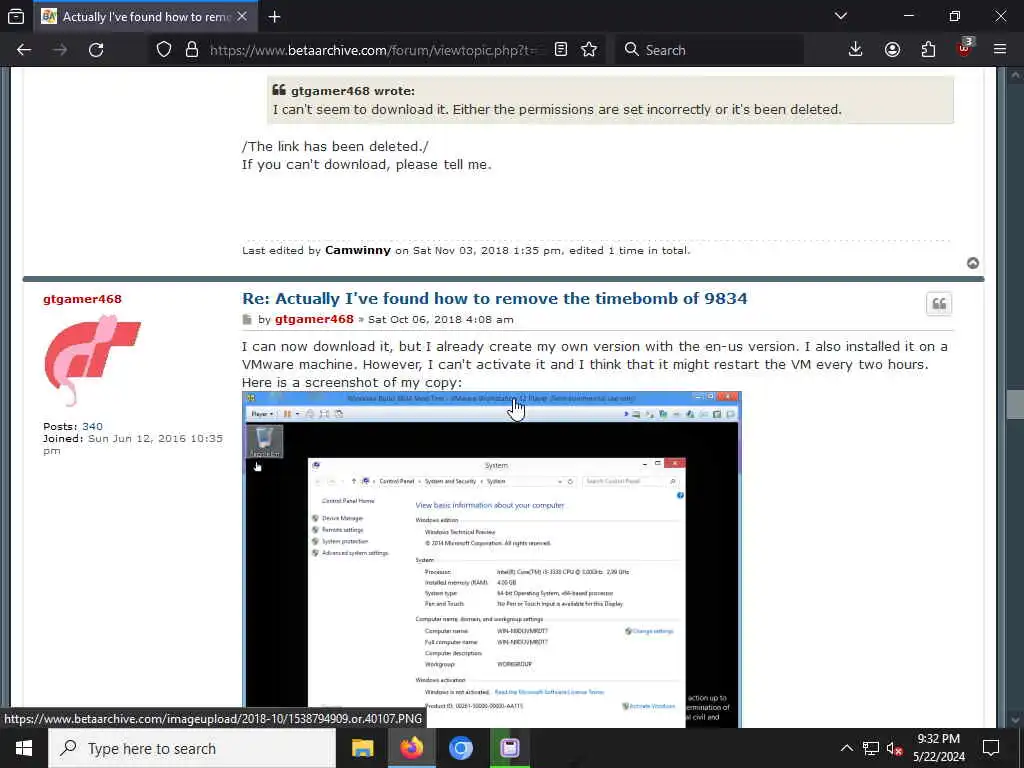Reload the current page
Screen dimensions: 1024x768
[96, 50]
